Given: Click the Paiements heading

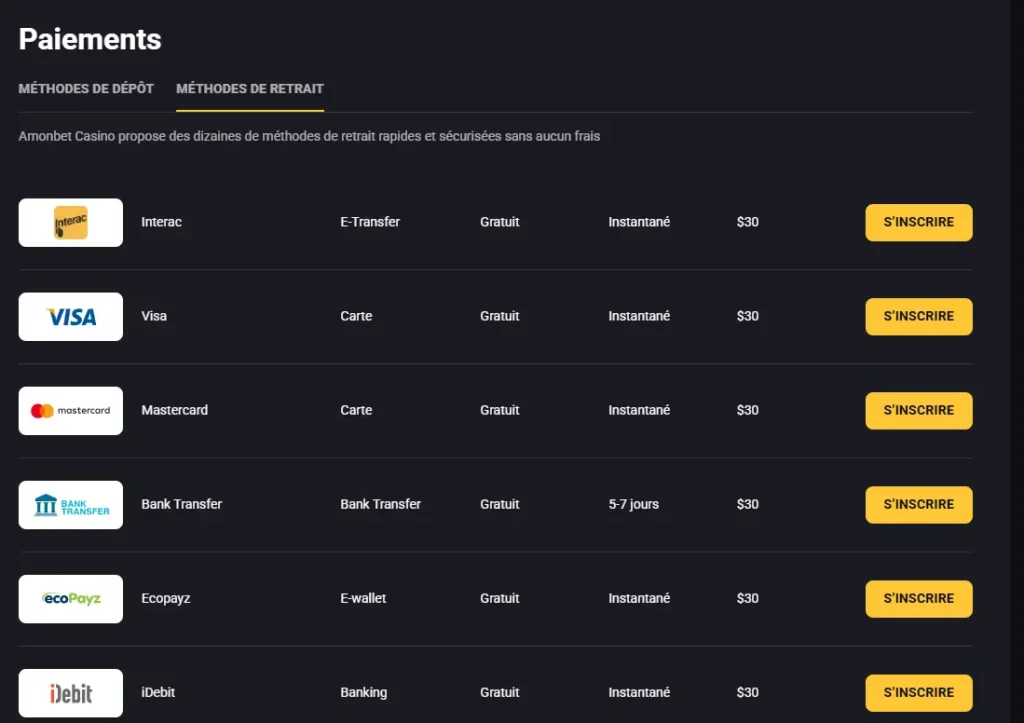Looking at the screenshot, I should [x=90, y=39].
